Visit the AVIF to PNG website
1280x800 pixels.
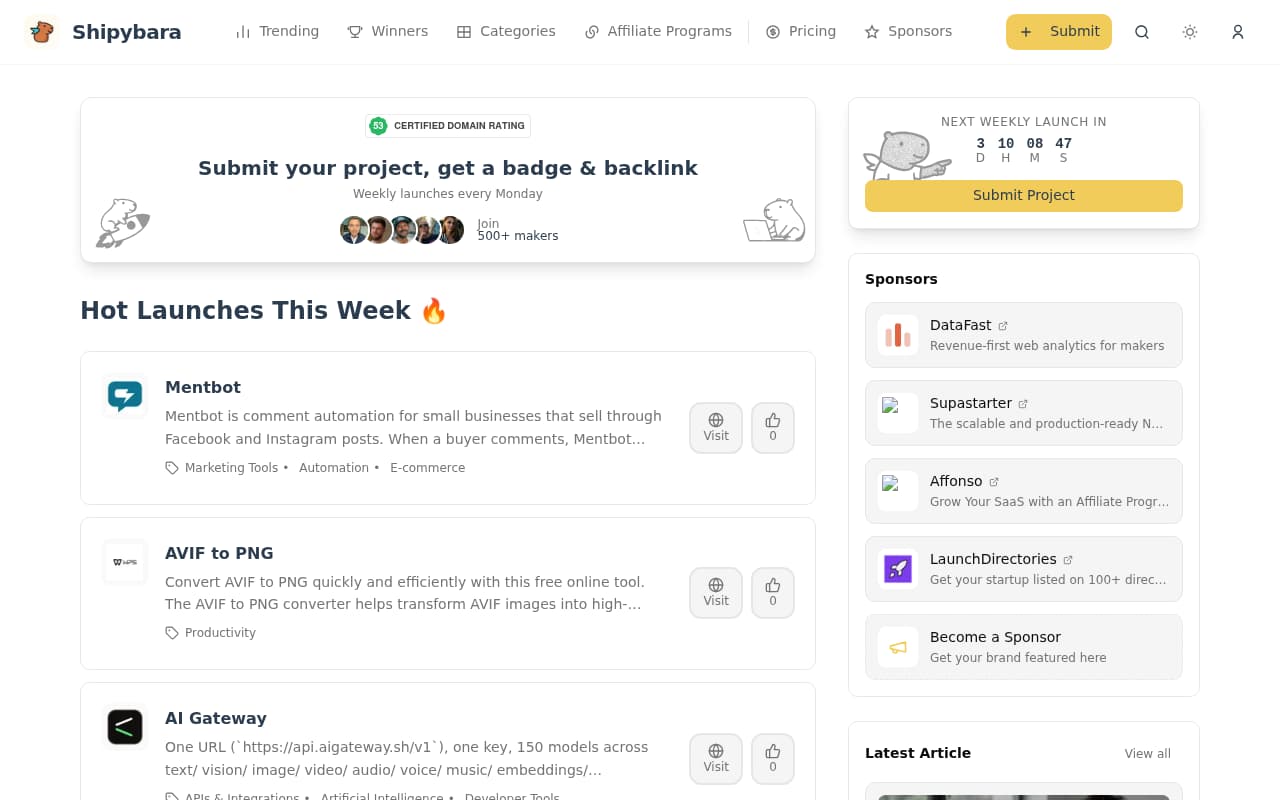coord(716,593)
